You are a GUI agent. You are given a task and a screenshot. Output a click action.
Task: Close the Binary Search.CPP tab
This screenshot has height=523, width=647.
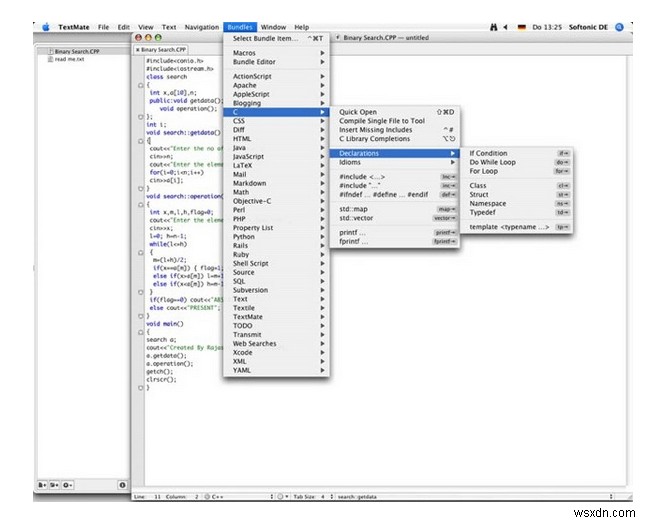(138, 48)
